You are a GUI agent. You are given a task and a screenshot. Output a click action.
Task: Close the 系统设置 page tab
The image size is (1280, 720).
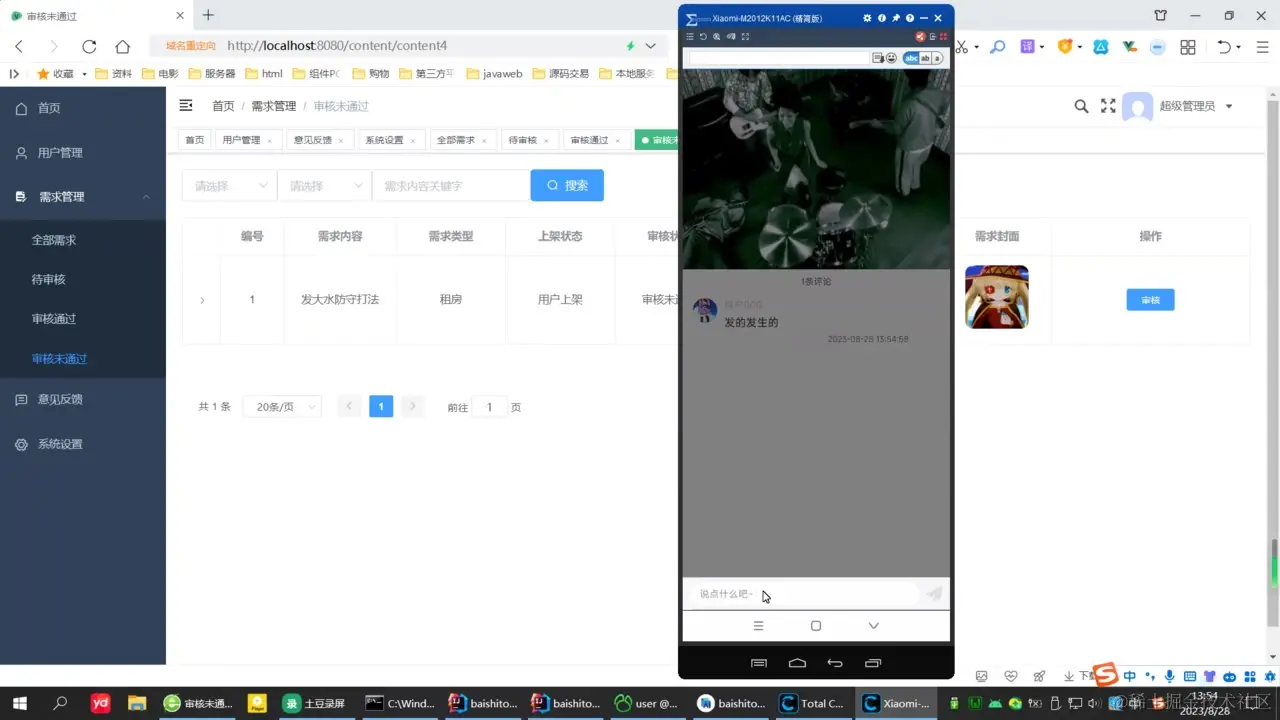[413, 141]
